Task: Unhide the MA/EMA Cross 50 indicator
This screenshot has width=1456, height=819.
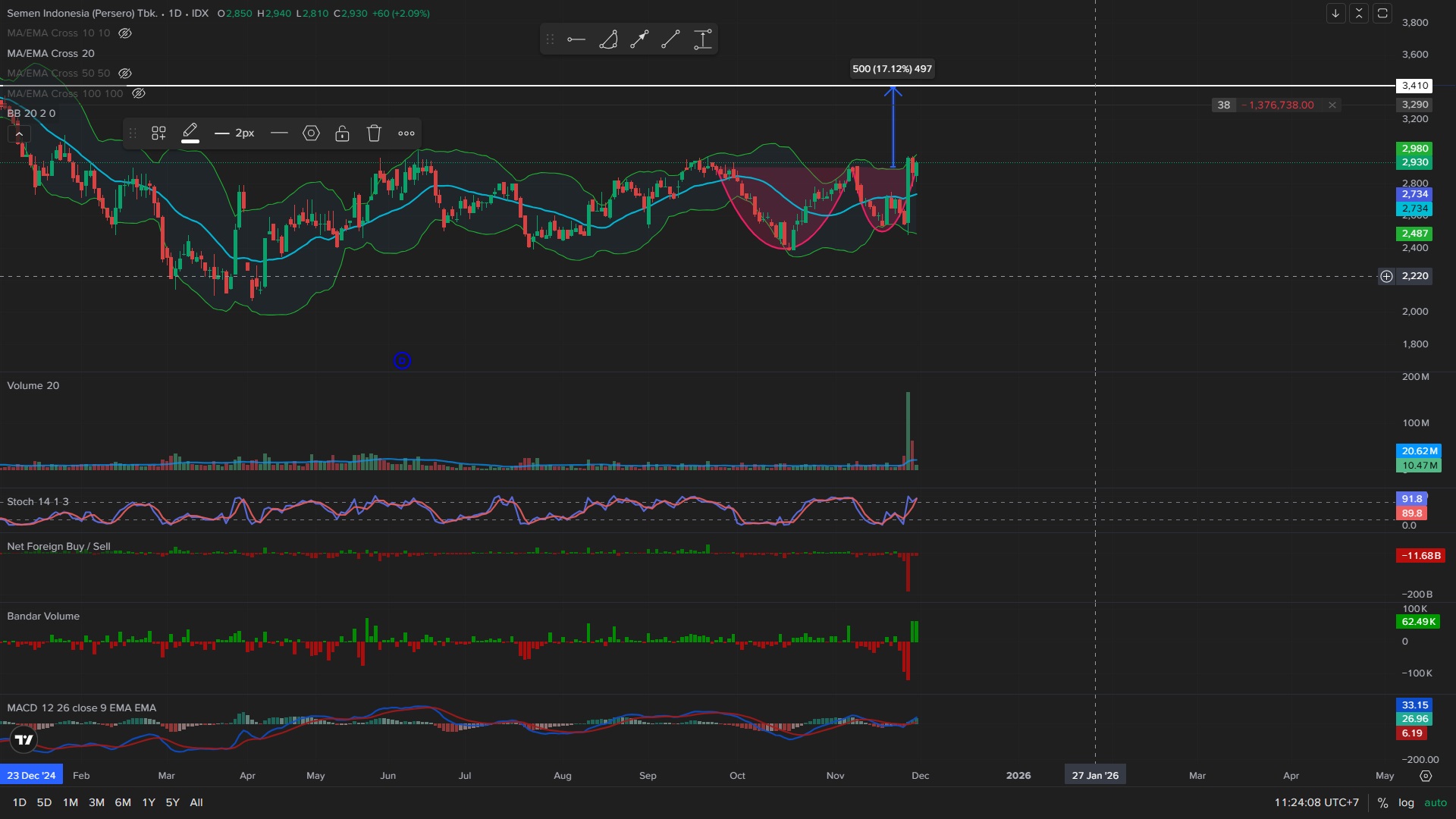Action: tap(125, 74)
